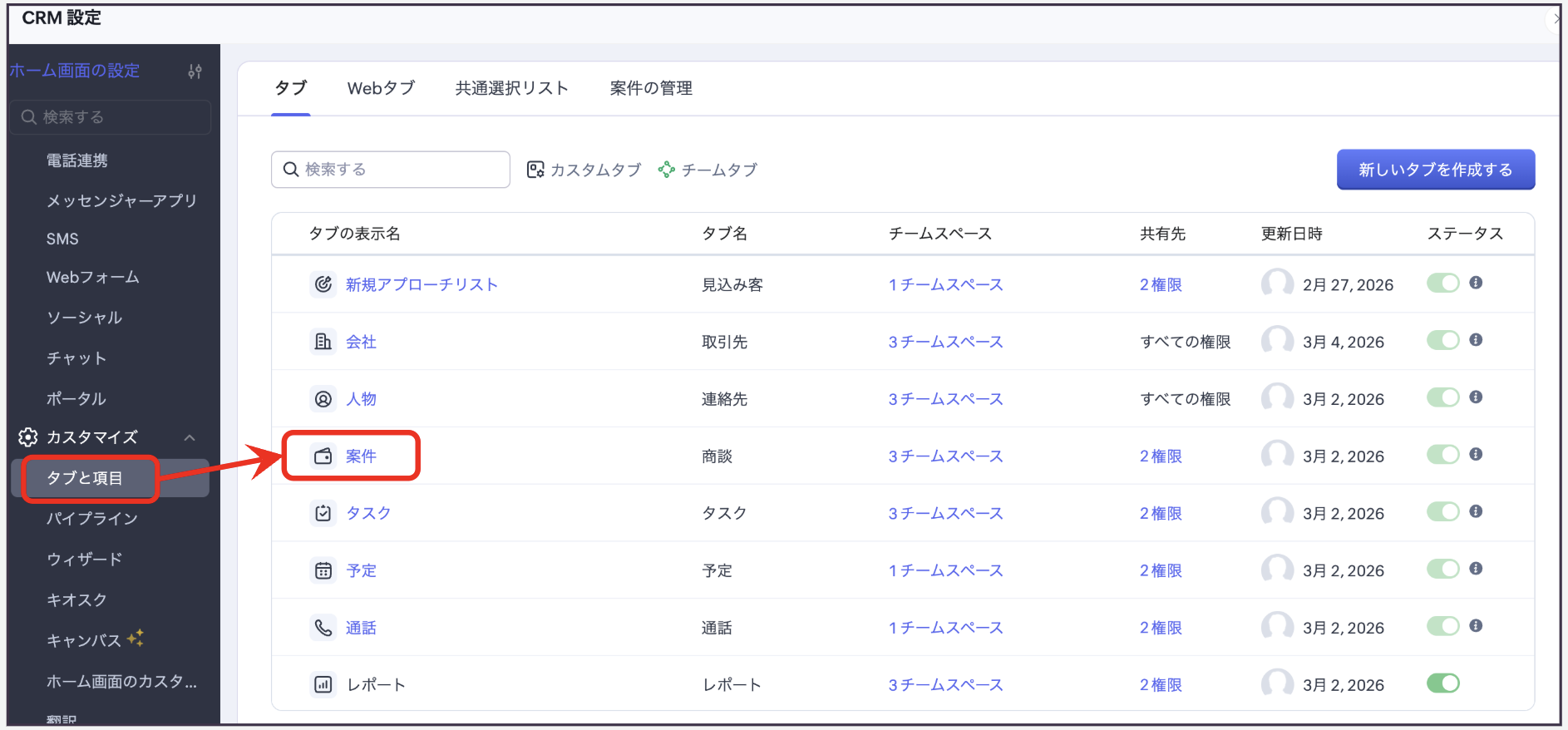Disable the 案件 tab status toggle

tap(1442, 455)
